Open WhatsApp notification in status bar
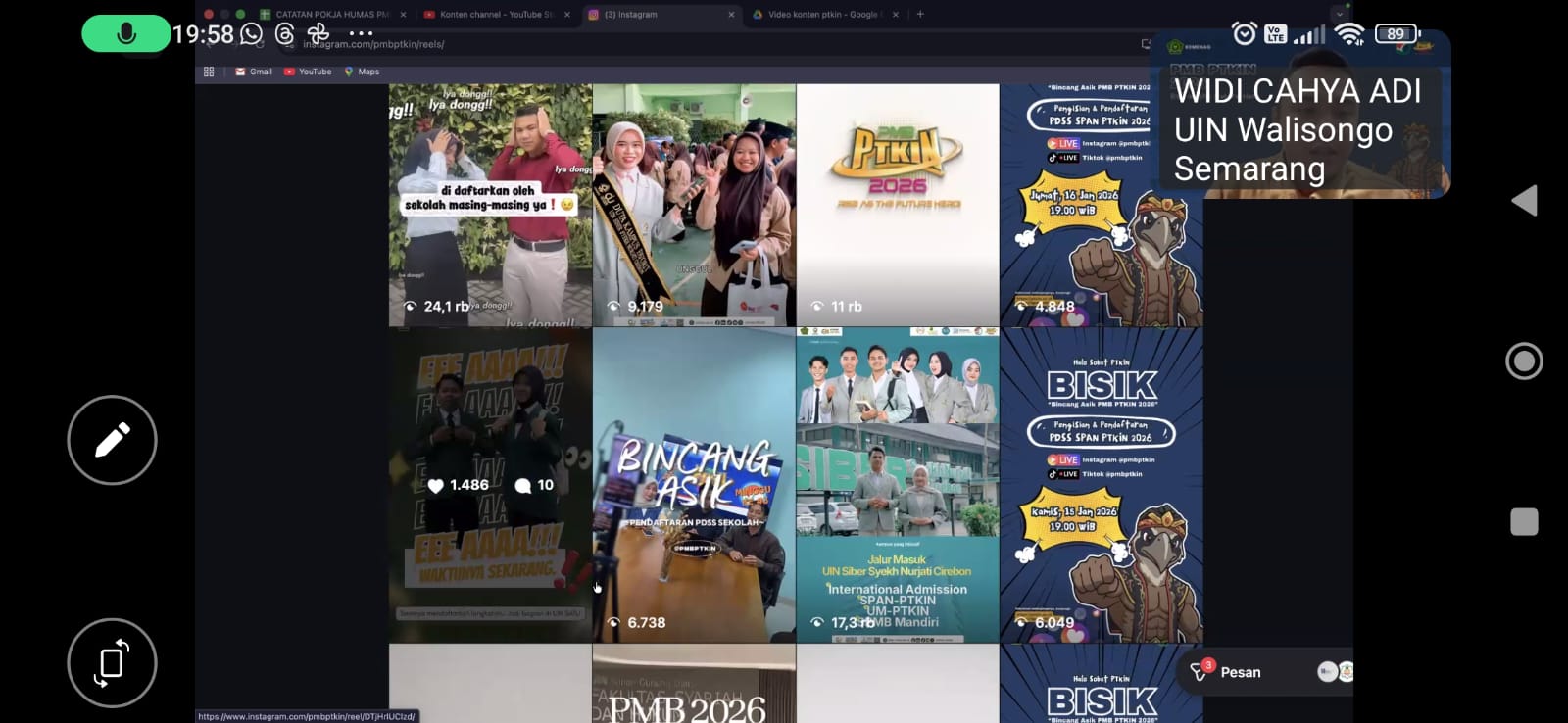 (252, 34)
